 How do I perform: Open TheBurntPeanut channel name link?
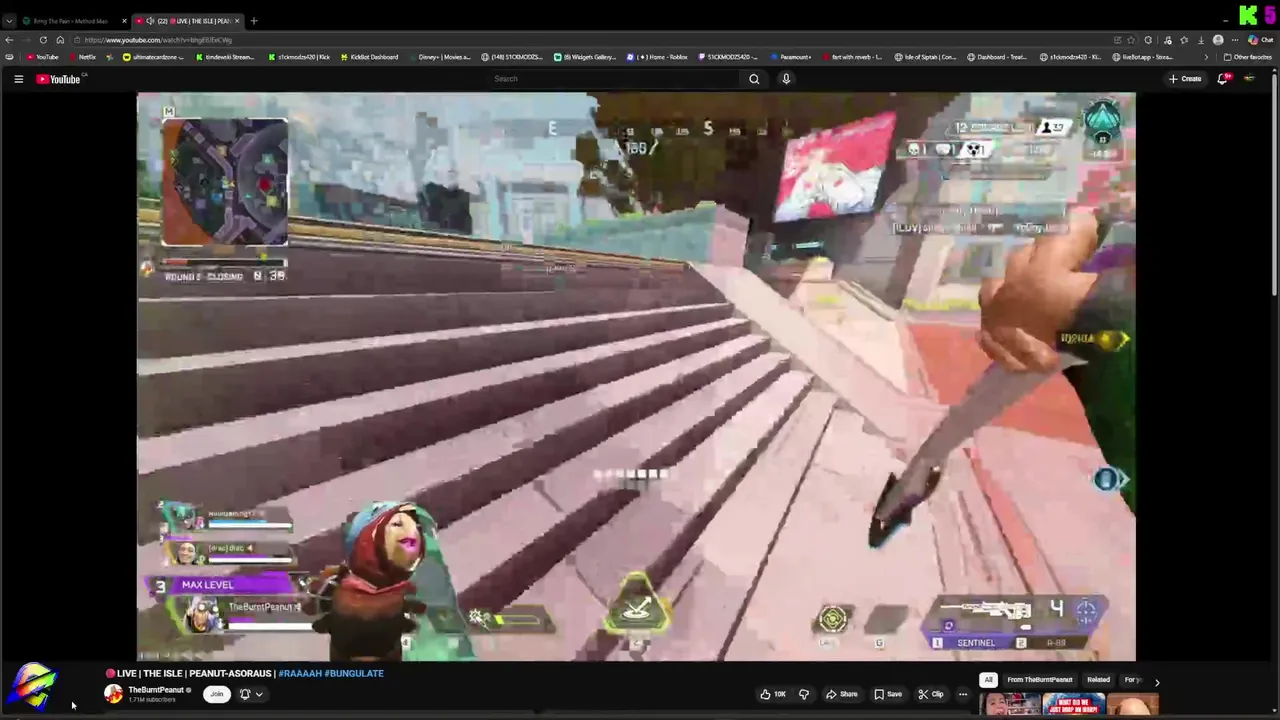pos(155,690)
